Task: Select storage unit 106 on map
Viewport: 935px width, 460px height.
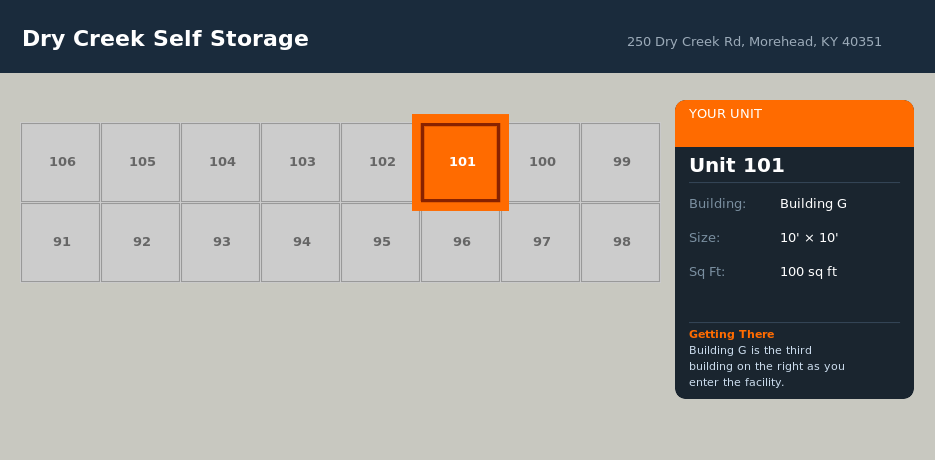Action: click(x=61, y=162)
